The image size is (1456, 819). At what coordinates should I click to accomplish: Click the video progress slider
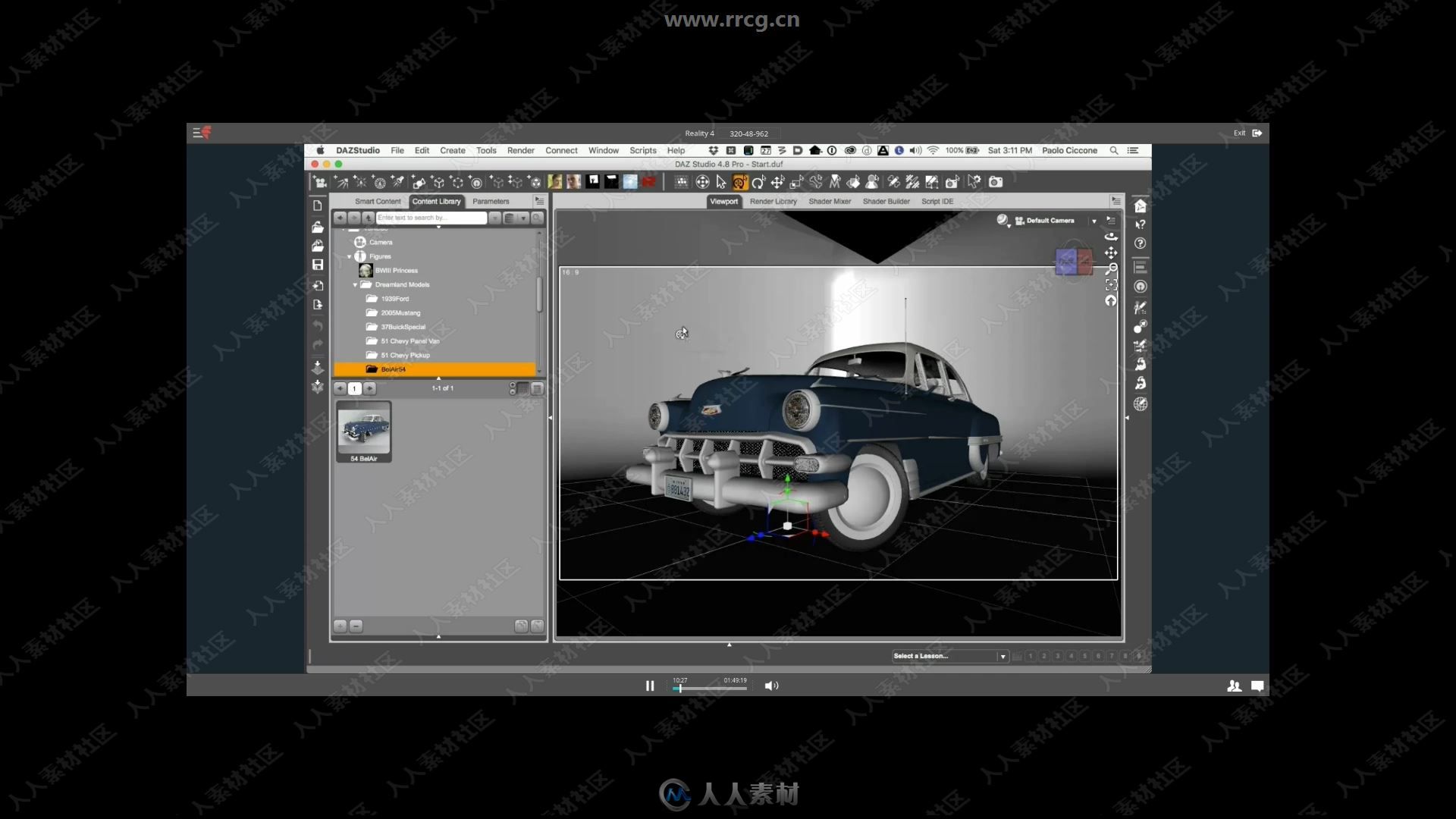point(710,689)
